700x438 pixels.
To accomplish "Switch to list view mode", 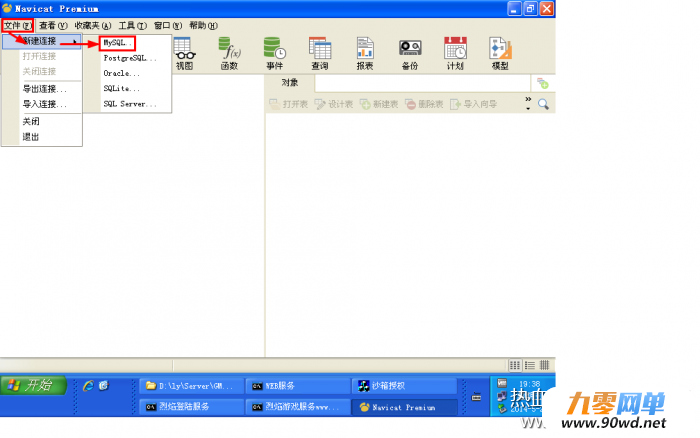I will 530,366.
